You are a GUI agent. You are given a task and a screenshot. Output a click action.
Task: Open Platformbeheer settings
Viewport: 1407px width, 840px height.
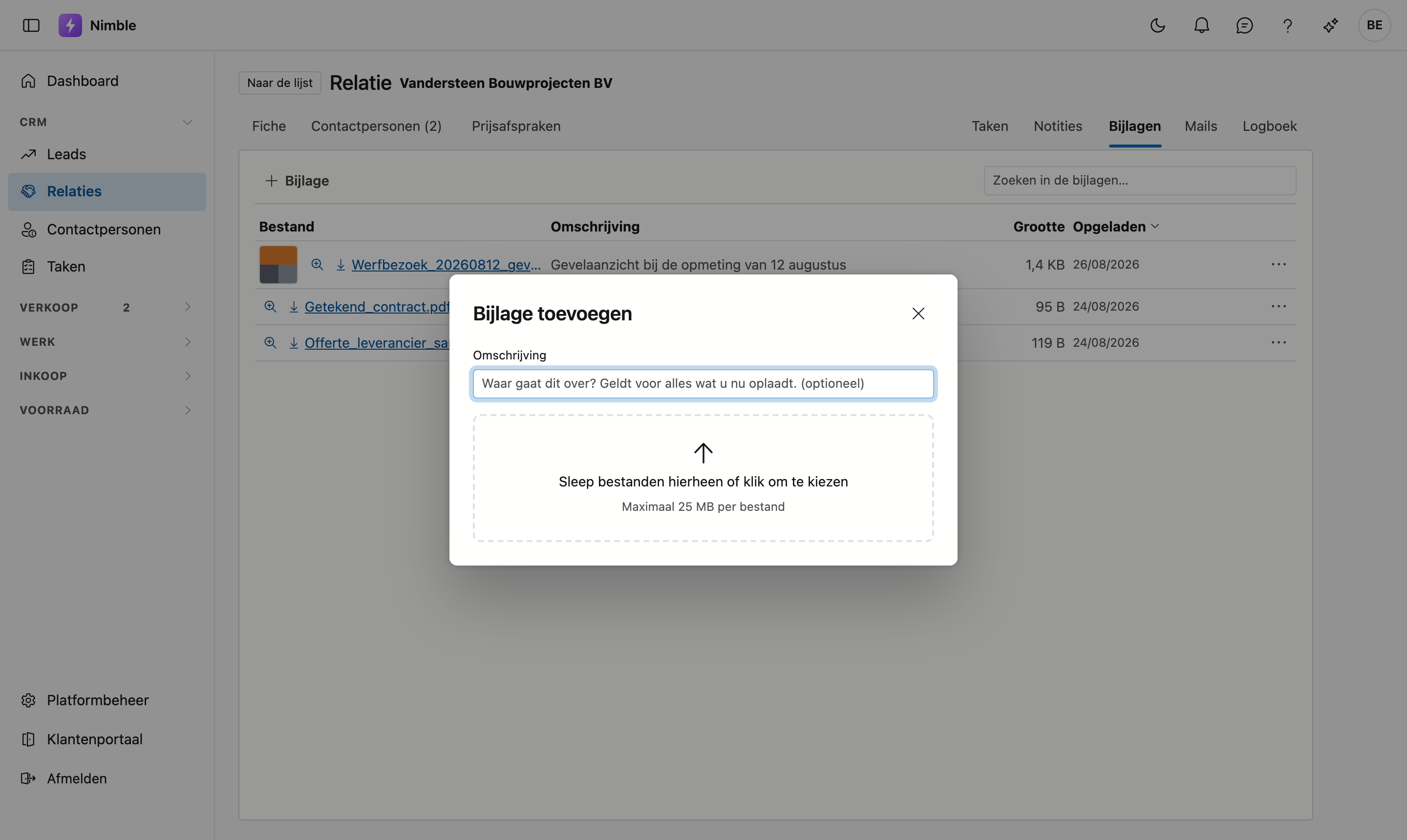pos(107,700)
